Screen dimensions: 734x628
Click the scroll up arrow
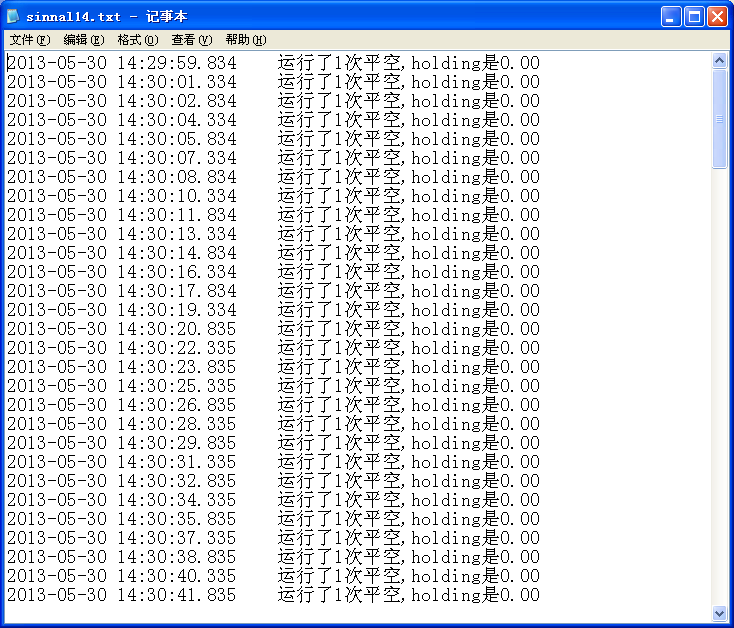click(x=719, y=60)
